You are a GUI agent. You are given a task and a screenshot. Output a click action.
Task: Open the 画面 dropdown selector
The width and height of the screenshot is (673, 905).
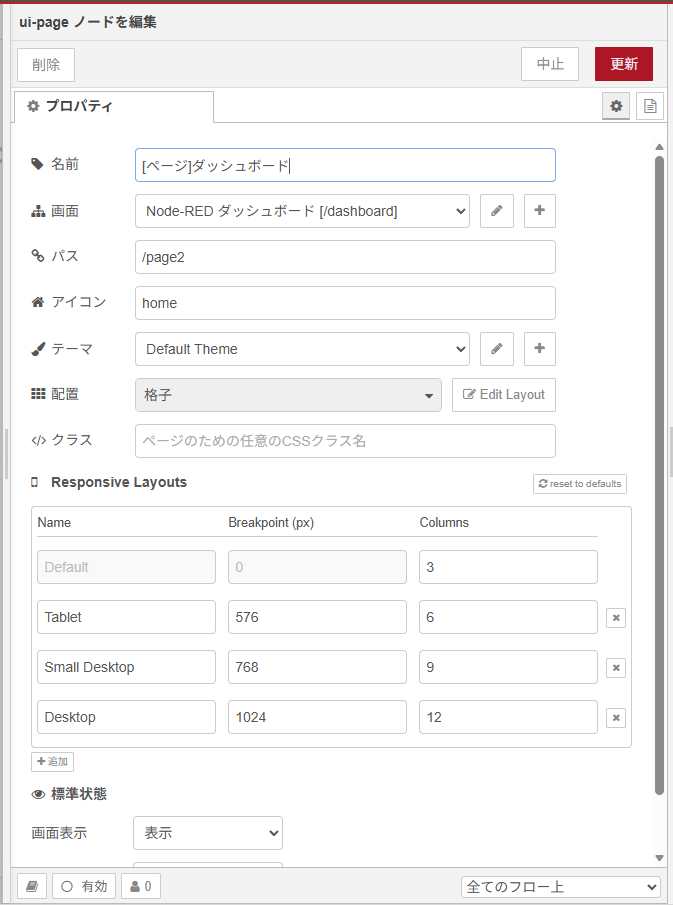point(302,211)
